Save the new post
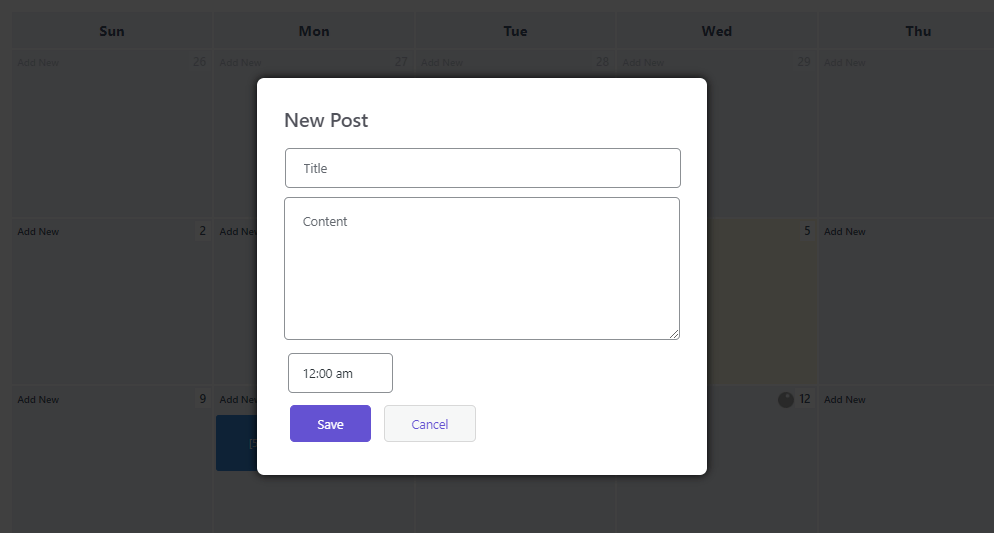 [330, 424]
